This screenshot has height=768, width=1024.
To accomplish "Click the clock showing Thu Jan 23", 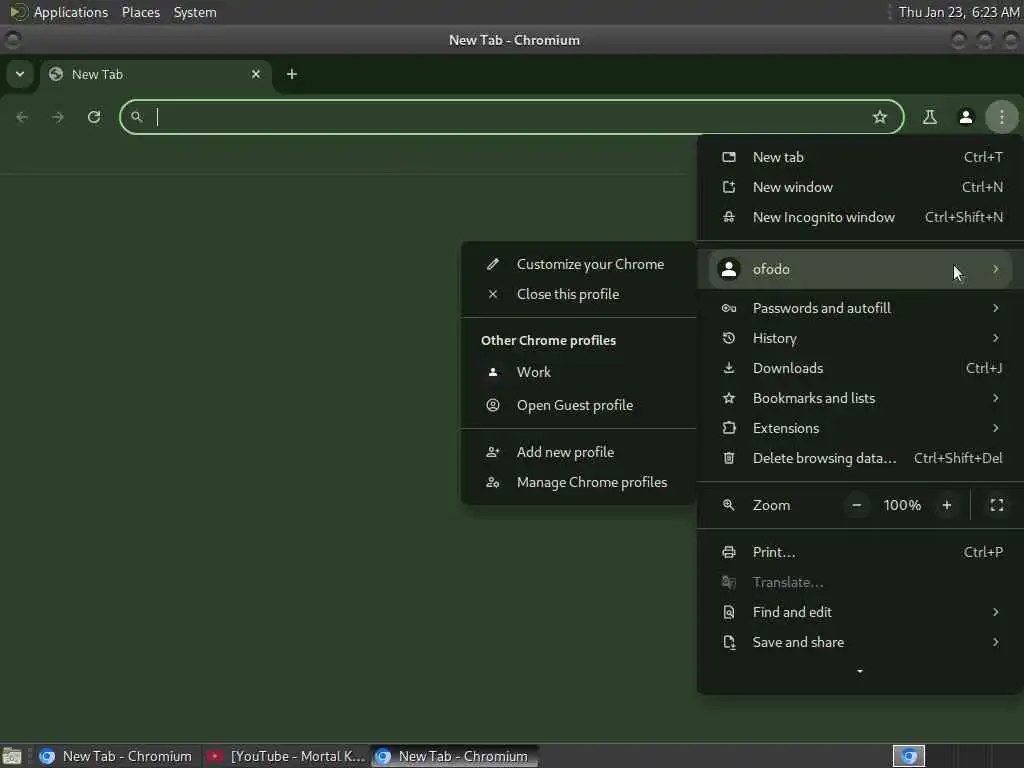I will coord(959,12).
